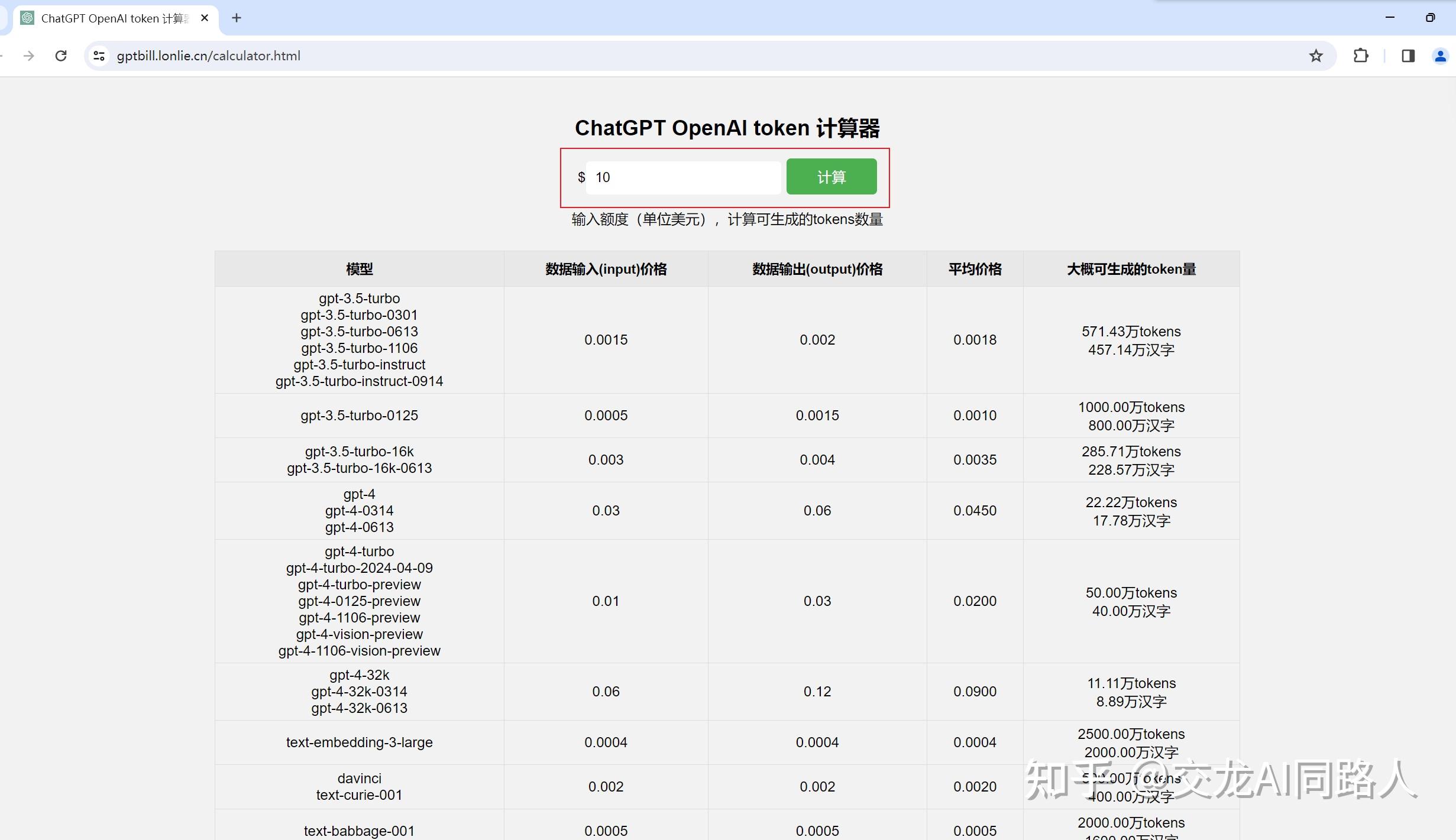Click the 11.11万tokens value

point(1131,683)
